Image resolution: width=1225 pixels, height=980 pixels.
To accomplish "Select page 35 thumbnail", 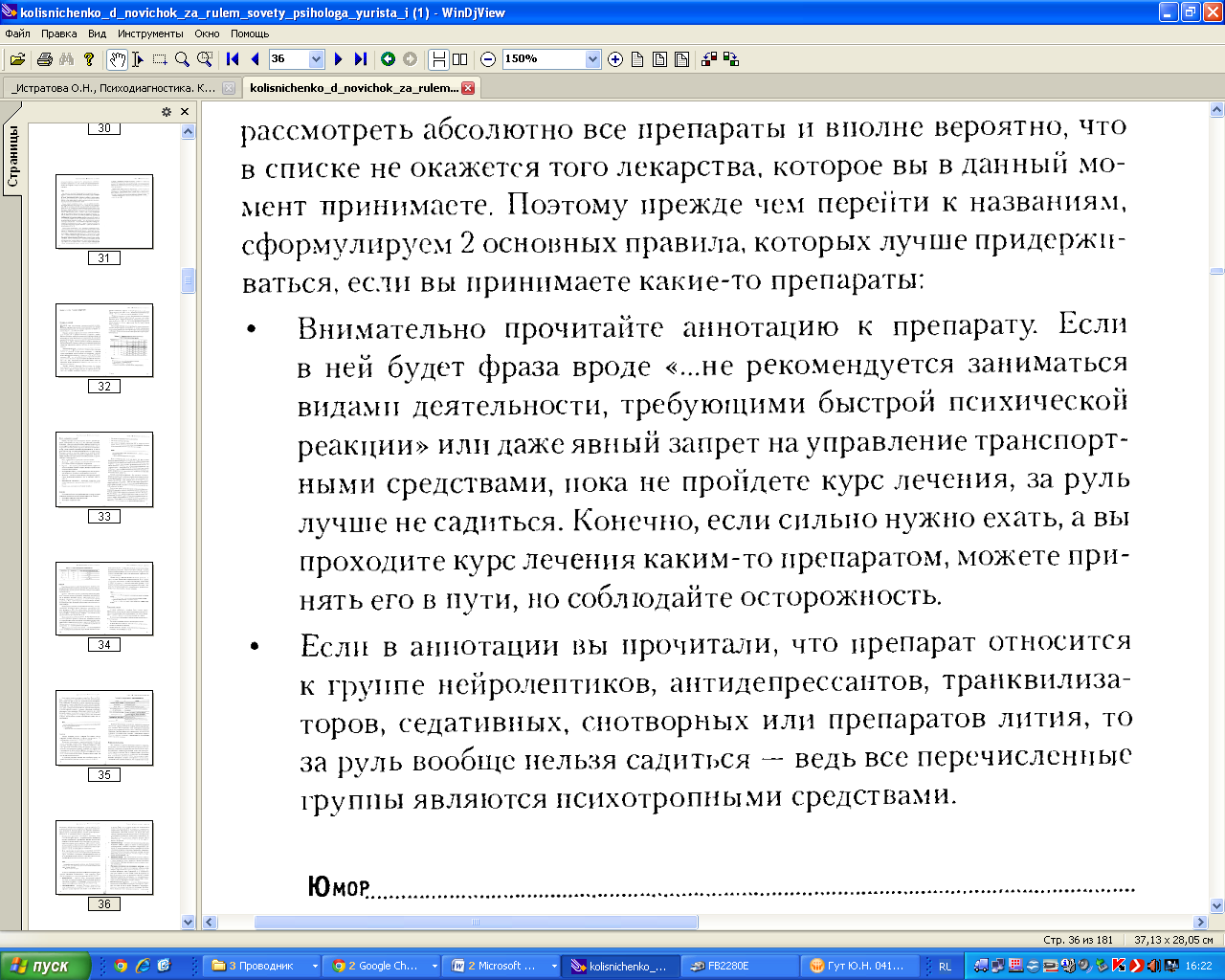I will click(103, 727).
